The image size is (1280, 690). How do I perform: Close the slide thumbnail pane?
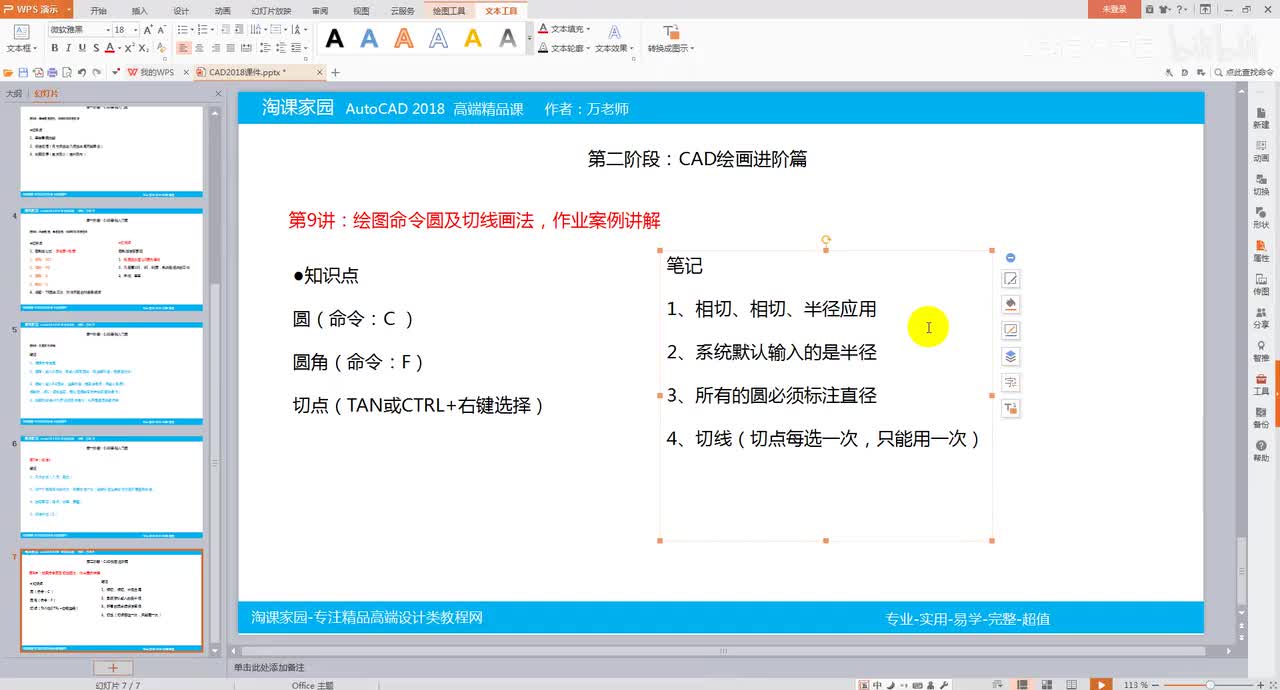click(x=219, y=93)
